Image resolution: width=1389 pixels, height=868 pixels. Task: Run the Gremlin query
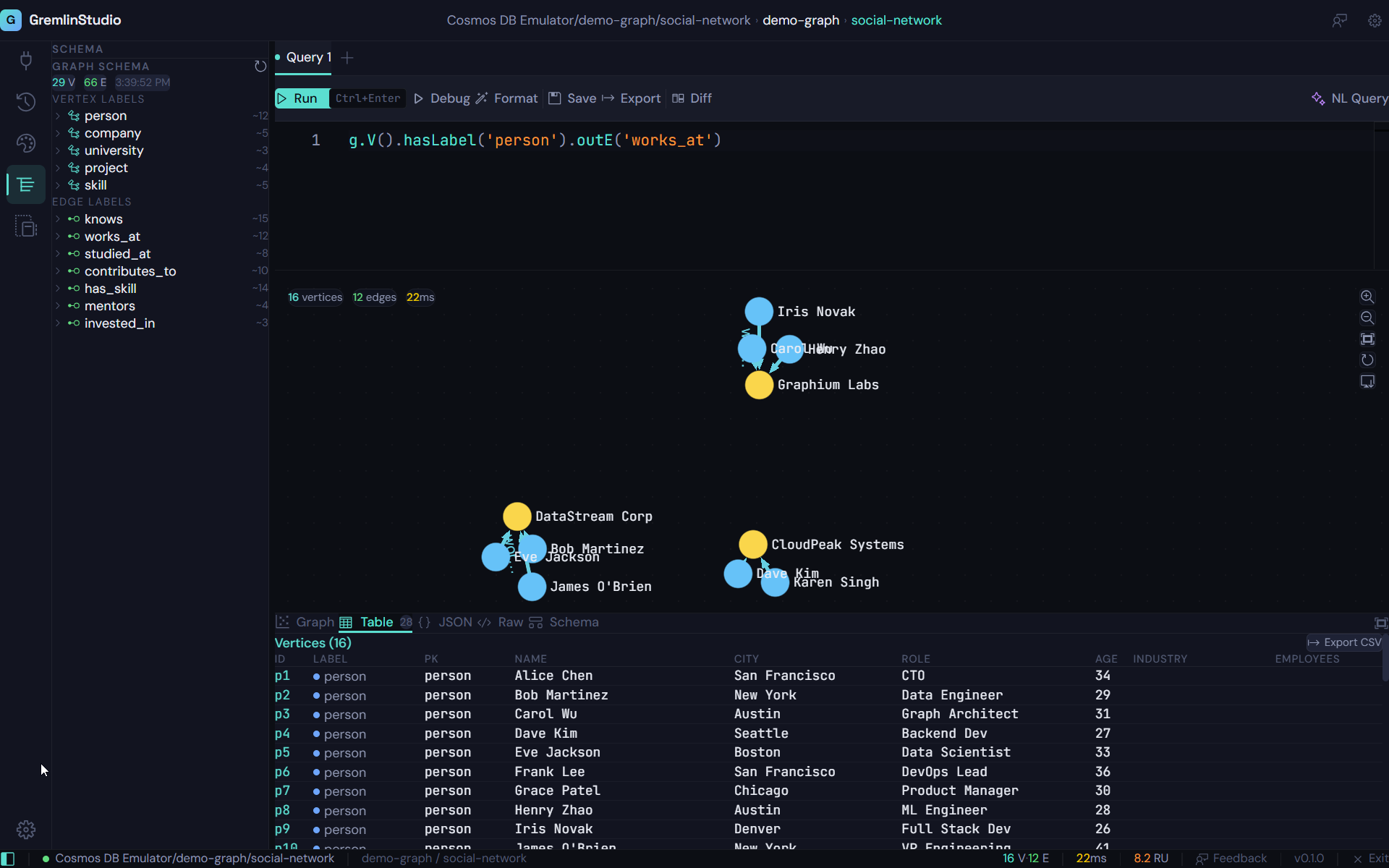click(300, 98)
